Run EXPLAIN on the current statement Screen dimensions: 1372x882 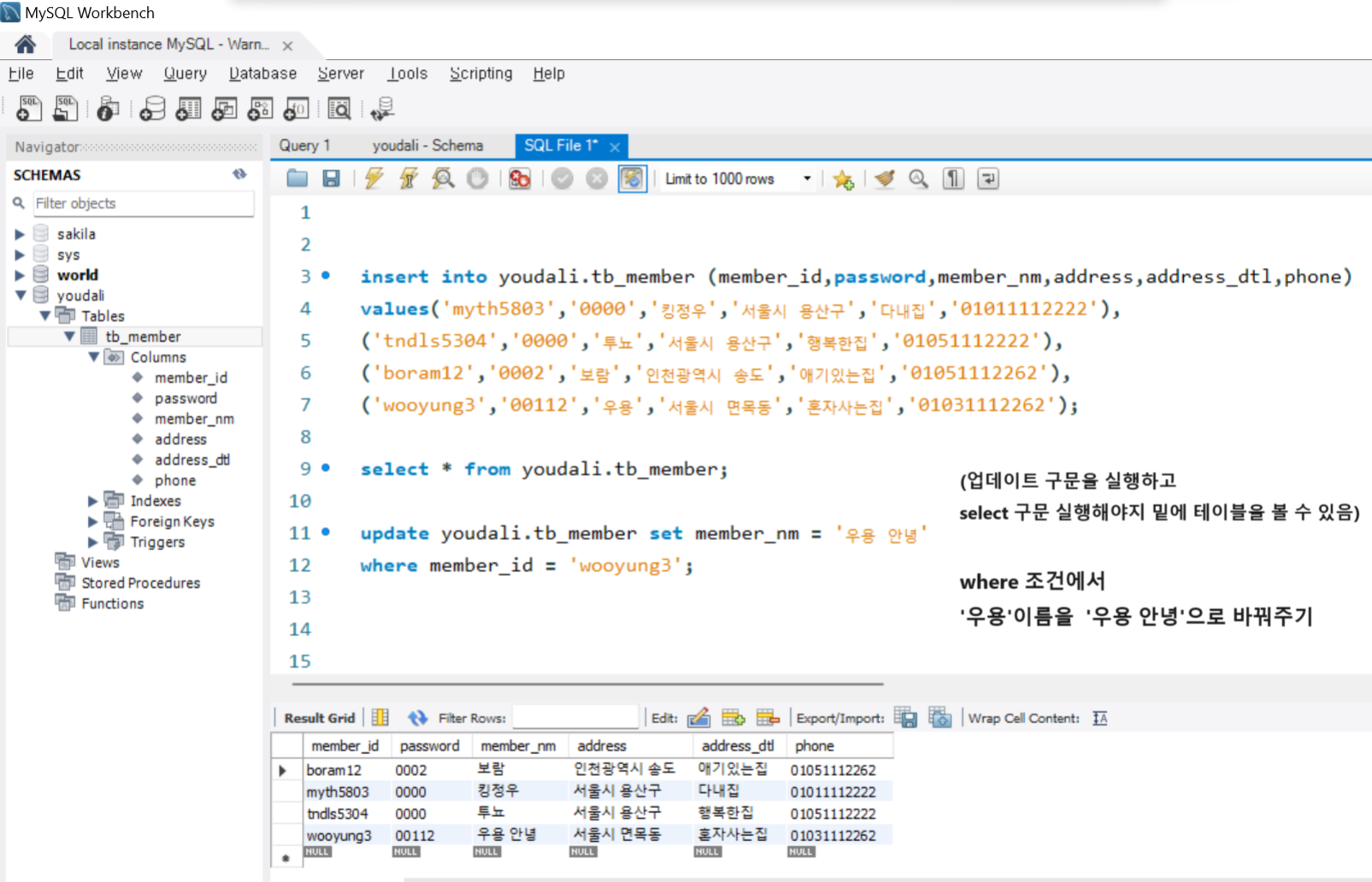click(443, 179)
